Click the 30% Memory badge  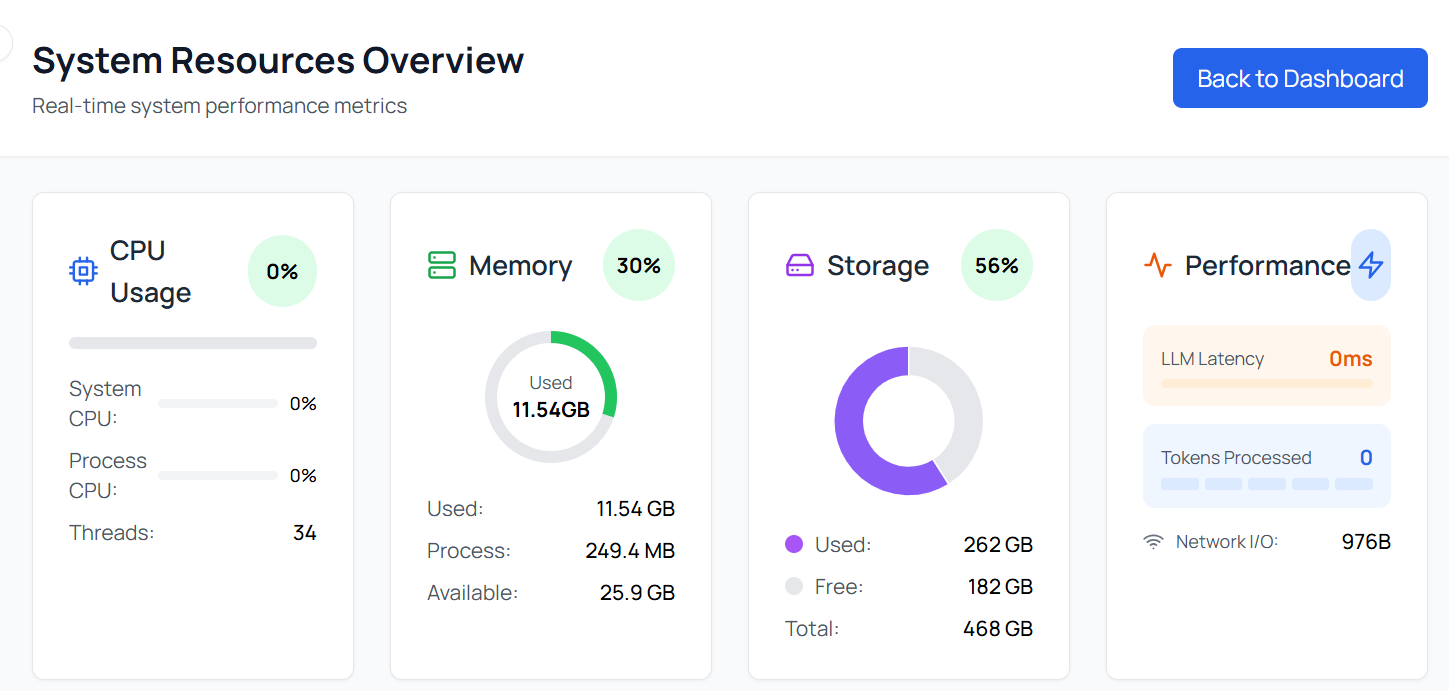(639, 265)
